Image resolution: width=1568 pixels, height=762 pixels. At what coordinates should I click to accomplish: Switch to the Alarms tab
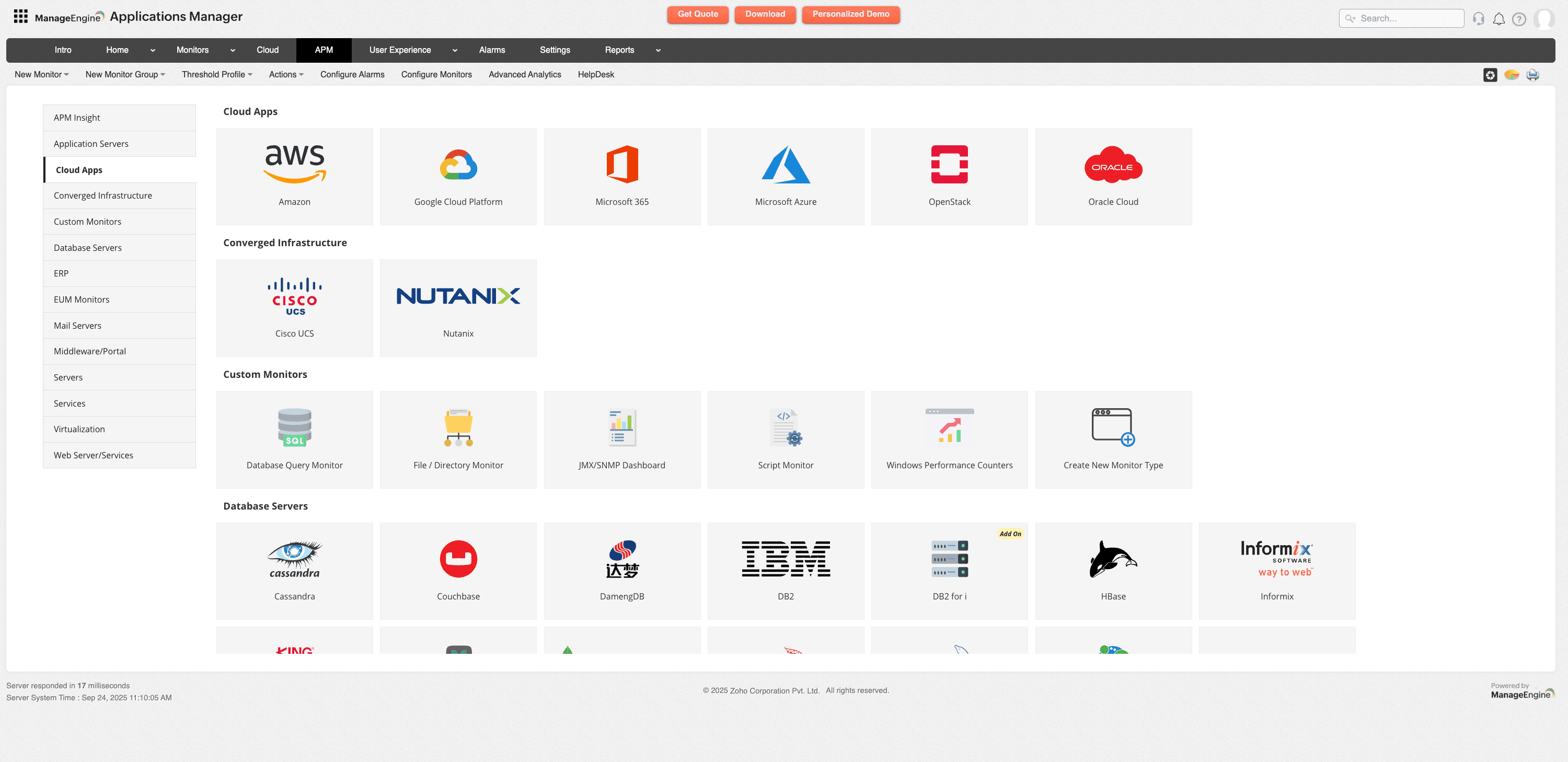[492, 50]
